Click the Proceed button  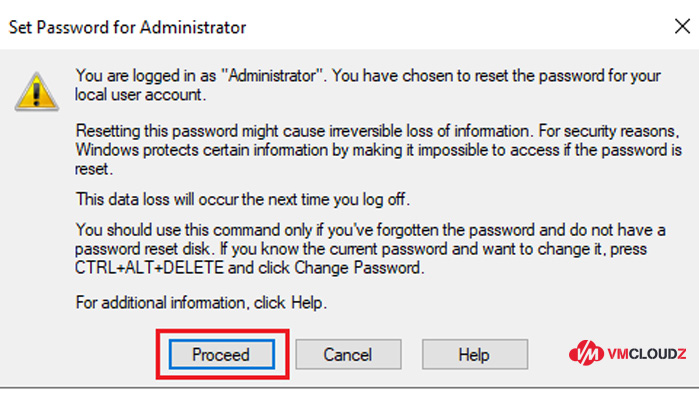point(222,354)
